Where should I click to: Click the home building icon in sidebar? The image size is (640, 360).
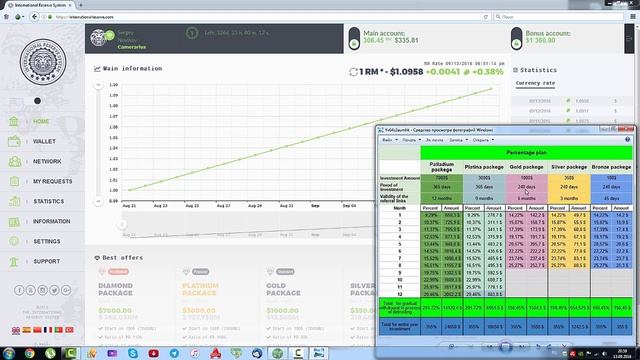(14, 121)
